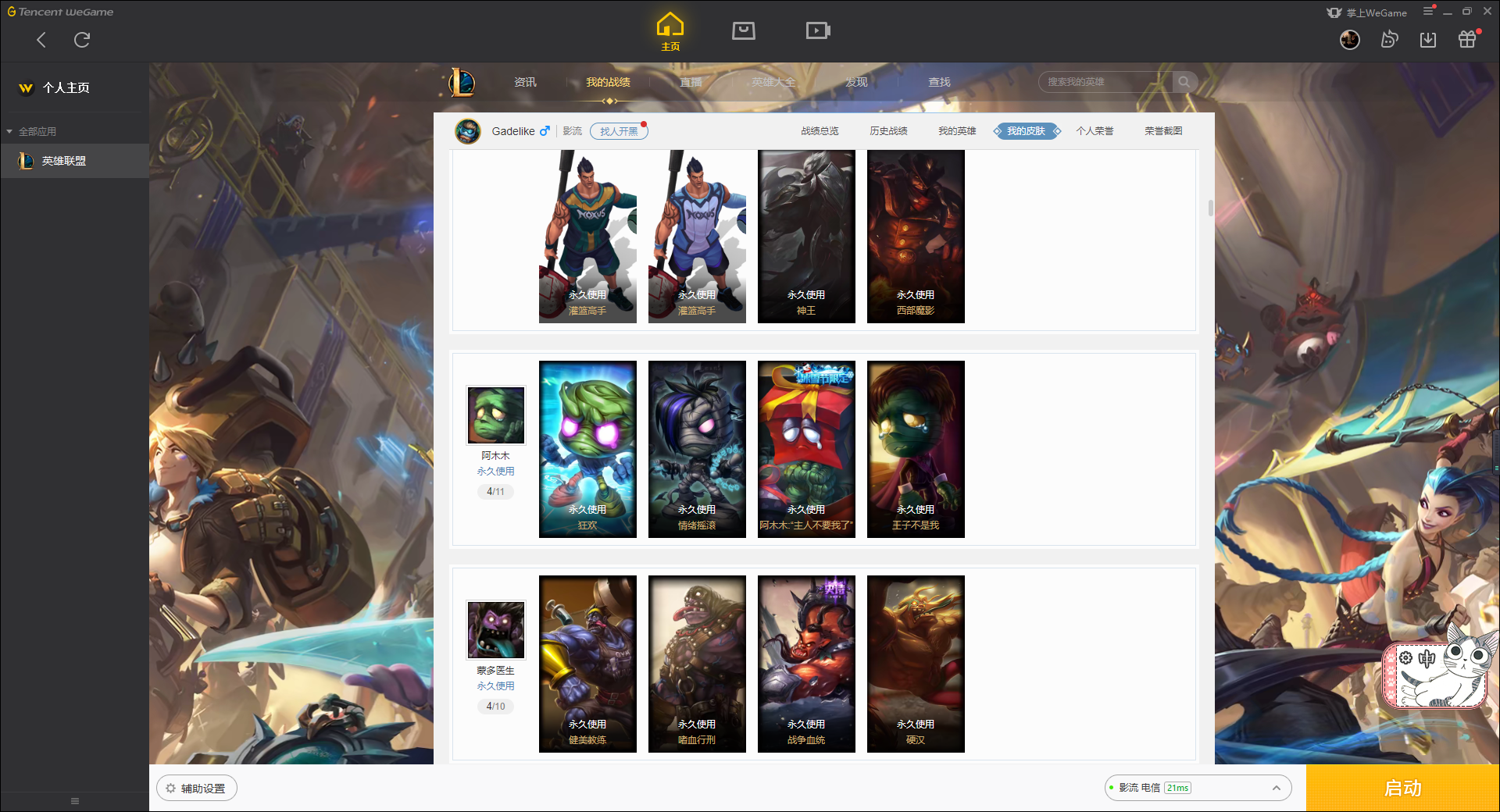Open the 西部魔影 skin card
The image size is (1500, 812).
[916, 237]
